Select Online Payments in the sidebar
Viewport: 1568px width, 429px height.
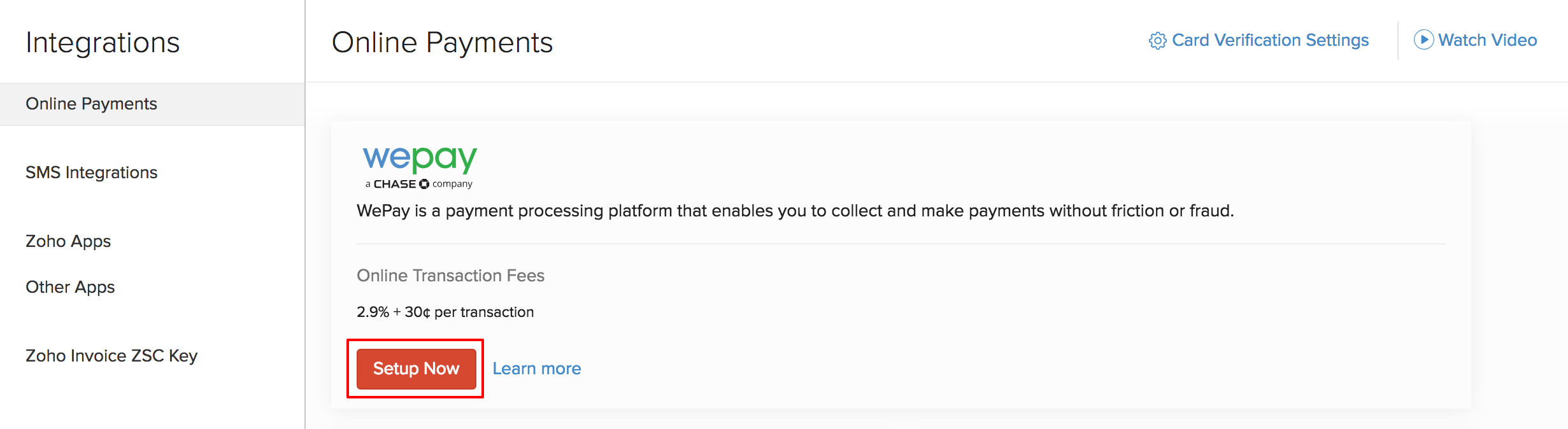[x=91, y=104]
